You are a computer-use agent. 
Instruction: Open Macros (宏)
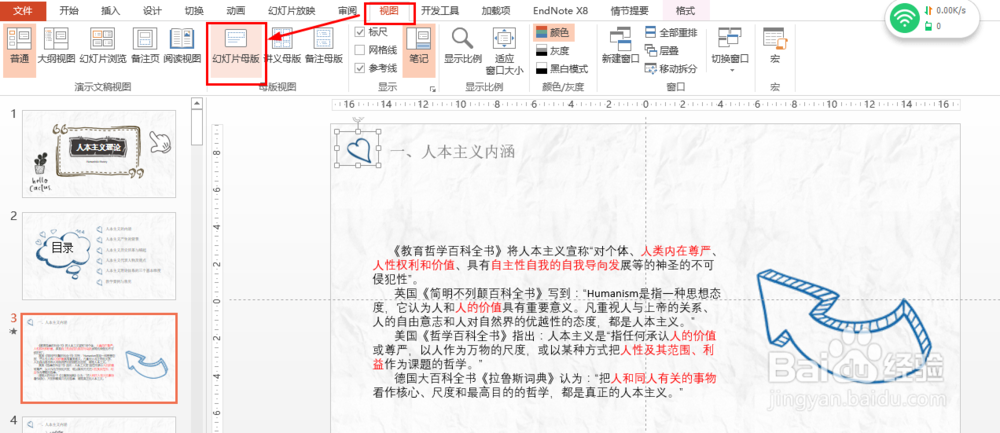point(775,46)
